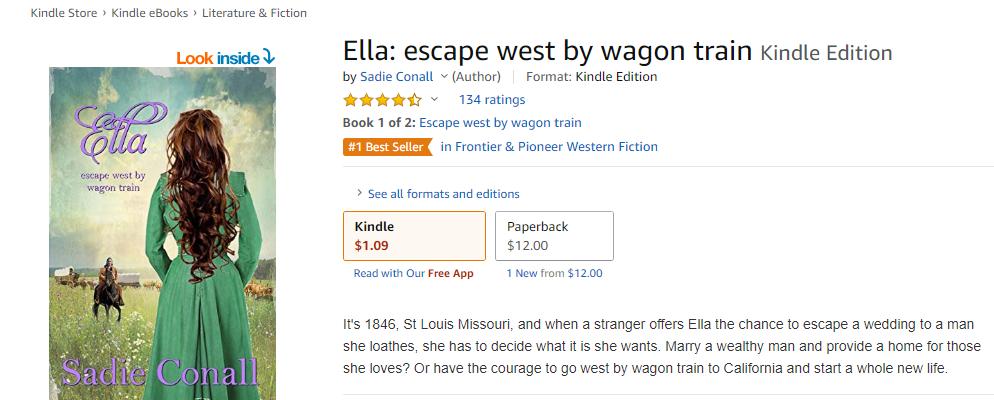This screenshot has width=994, height=400.
Task: Click the book title heading
Action: (x=548, y=51)
